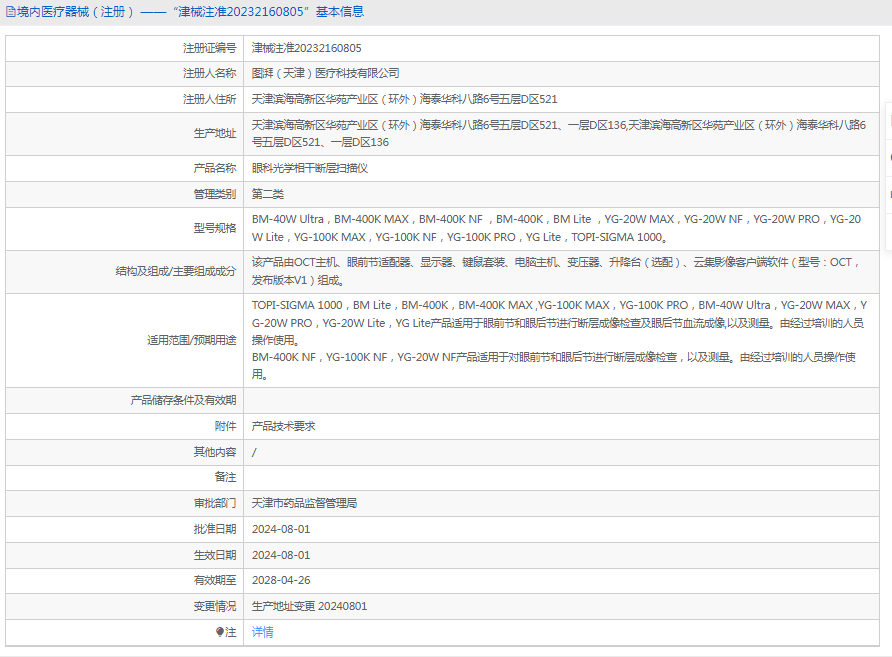Screen dimensions: 892x657
Task: Click registration number value 津械注准20232160805
Action: [x=307, y=48]
